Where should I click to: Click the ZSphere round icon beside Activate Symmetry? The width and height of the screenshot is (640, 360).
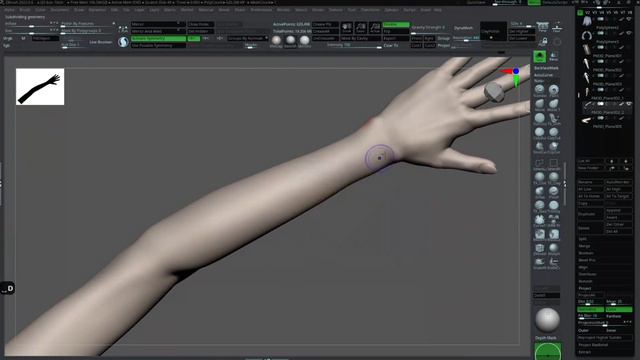123,42
